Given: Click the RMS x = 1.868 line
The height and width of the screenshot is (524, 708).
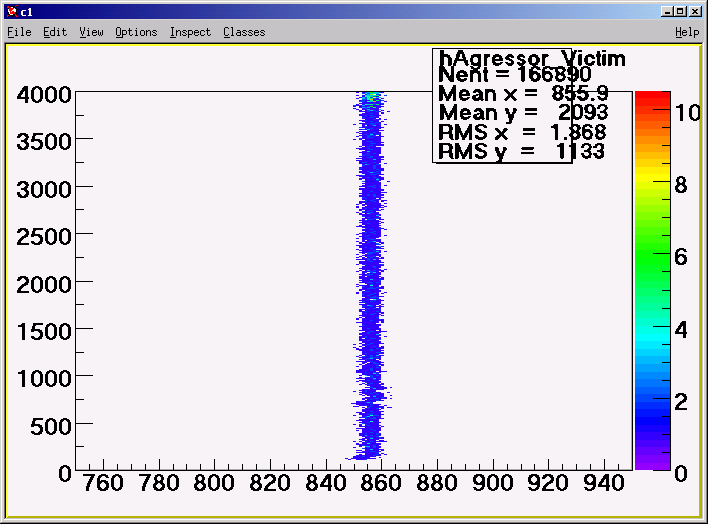Looking at the screenshot, I should pos(522,132).
